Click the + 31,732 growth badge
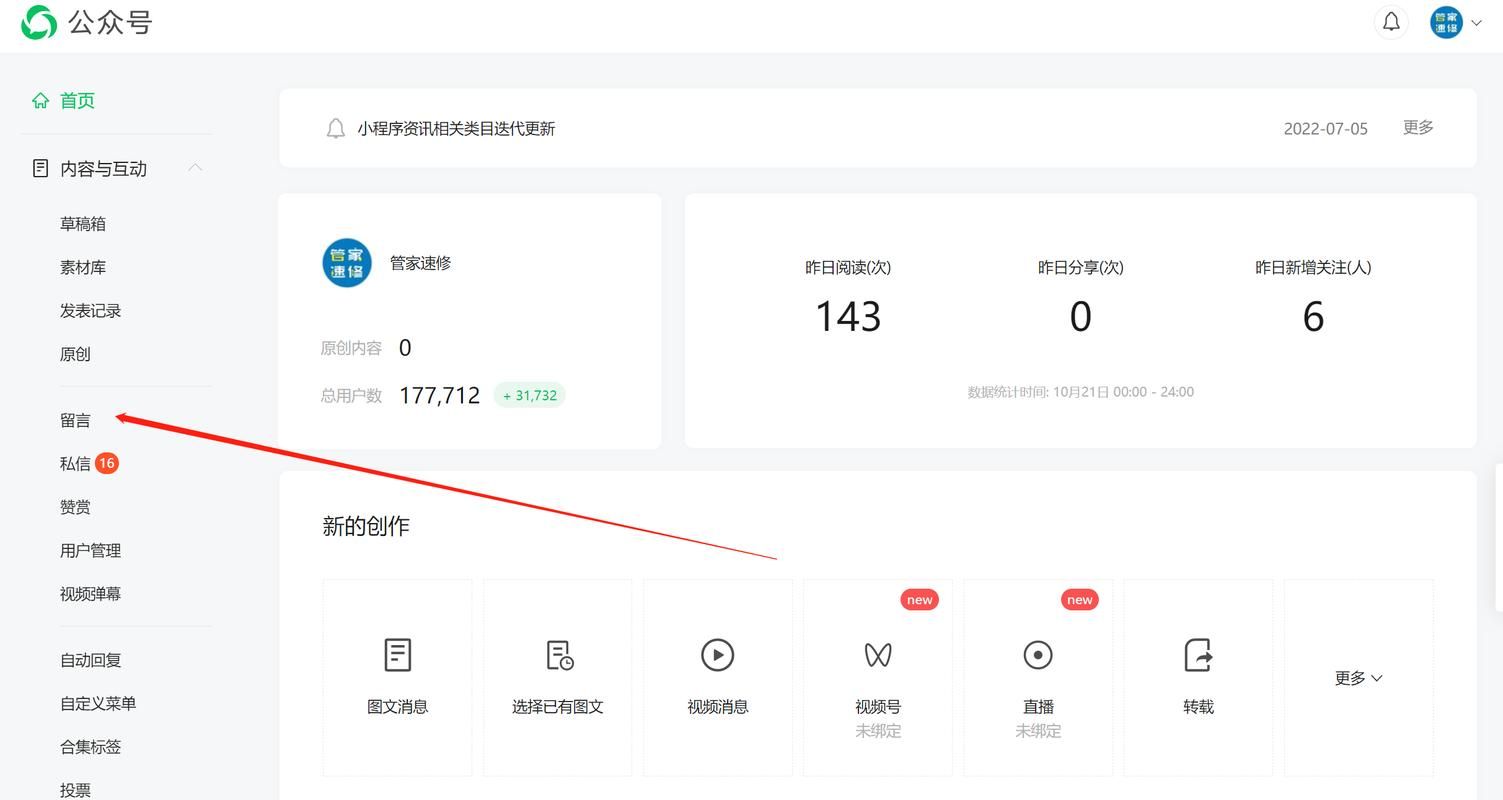This screenshot has height=800, width=1503. tap(530, 395)
